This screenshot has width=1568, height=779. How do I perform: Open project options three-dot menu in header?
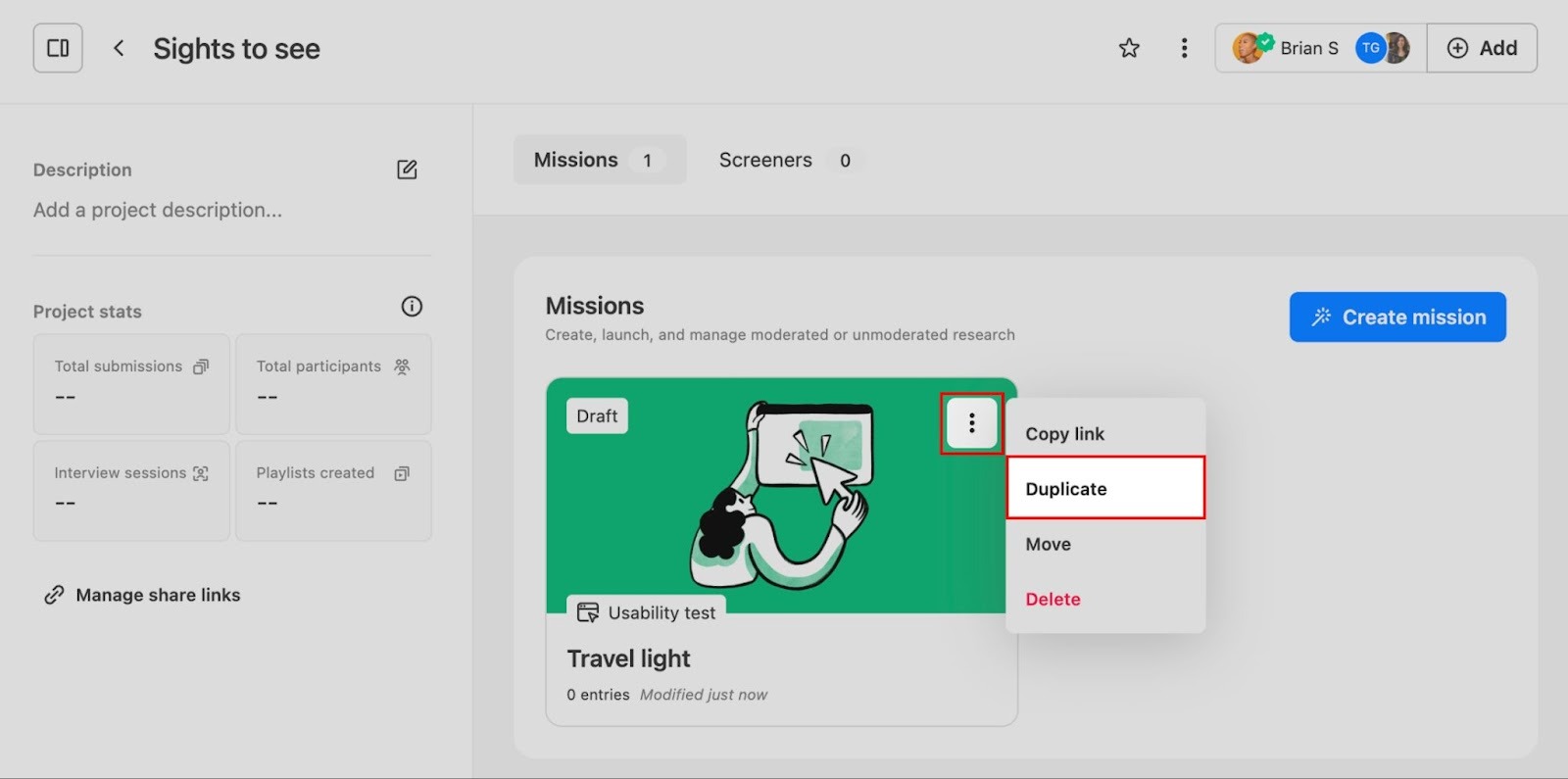point(1184,48)
